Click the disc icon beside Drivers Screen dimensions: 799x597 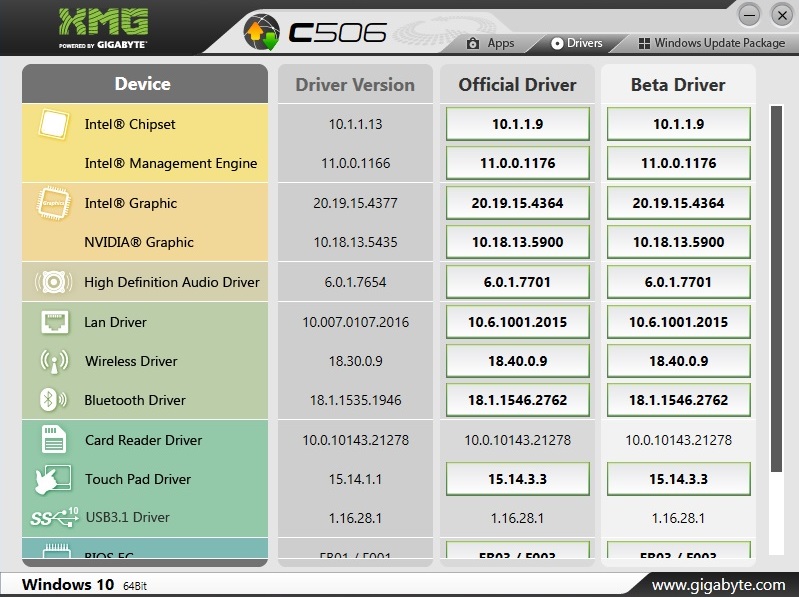click(x=557, y=43)
